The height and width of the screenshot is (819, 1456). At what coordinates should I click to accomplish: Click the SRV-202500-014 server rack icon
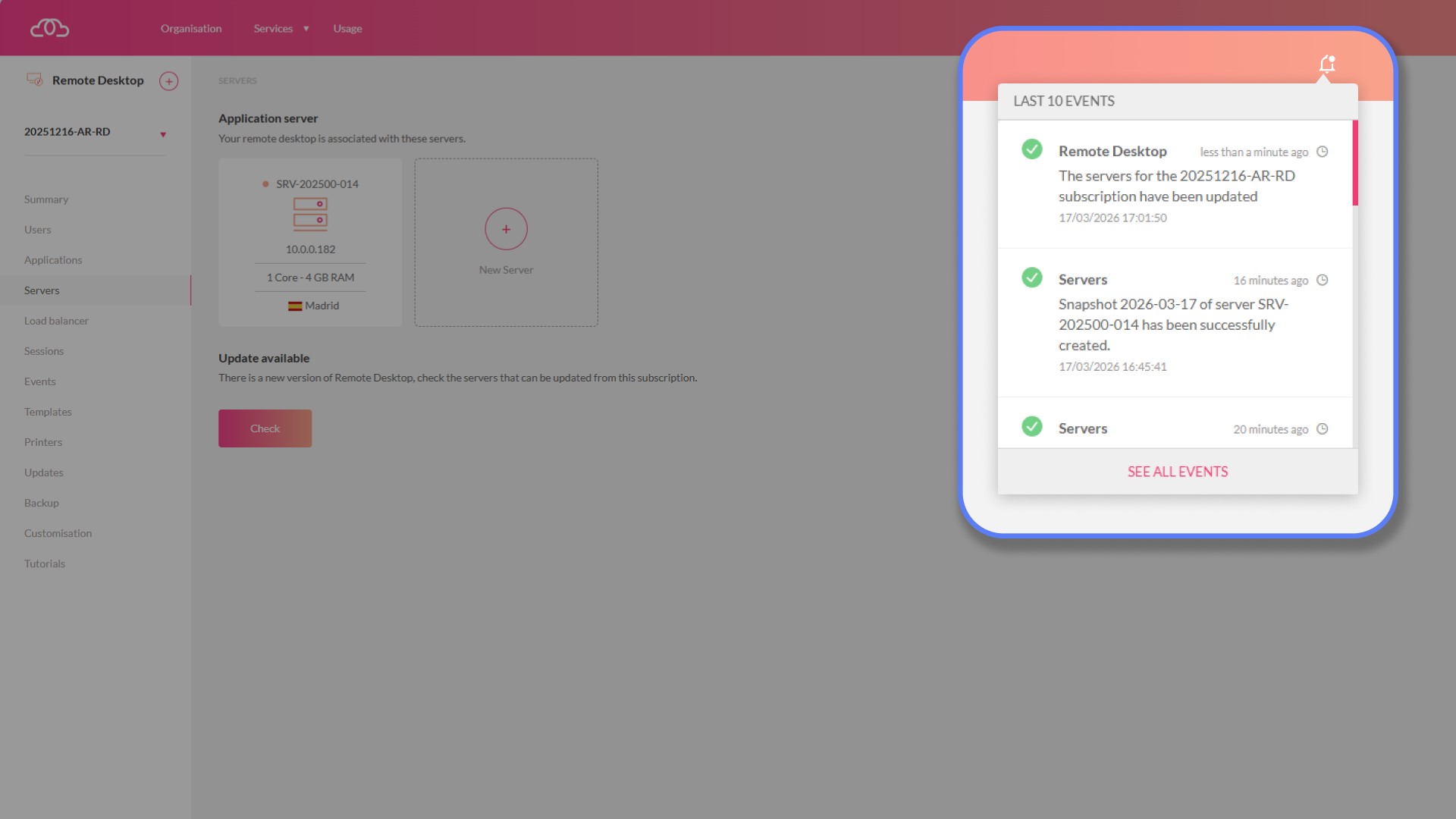310,214
